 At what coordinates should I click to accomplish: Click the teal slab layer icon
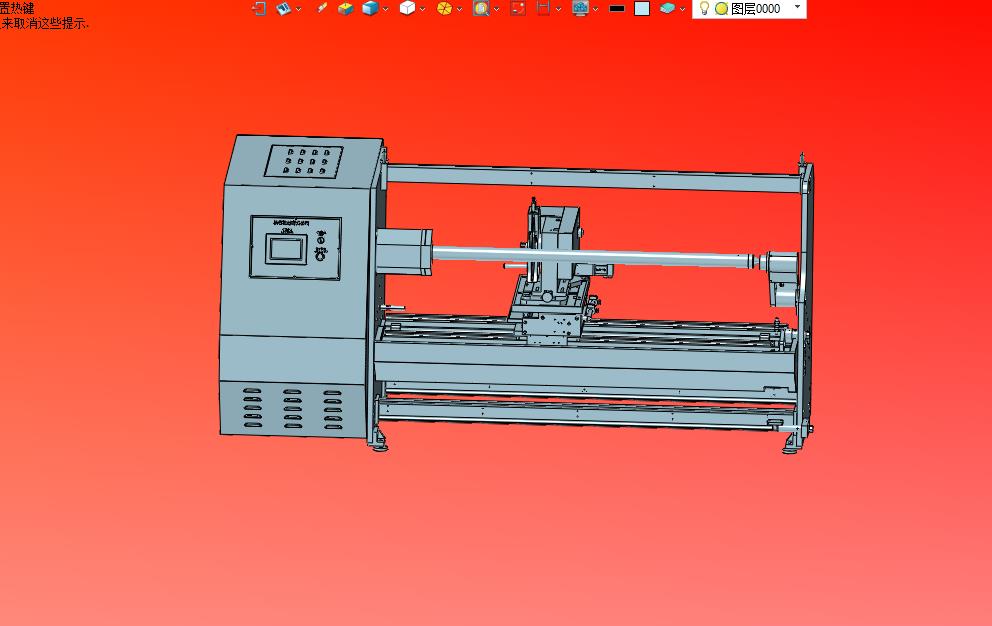point(667,8)
